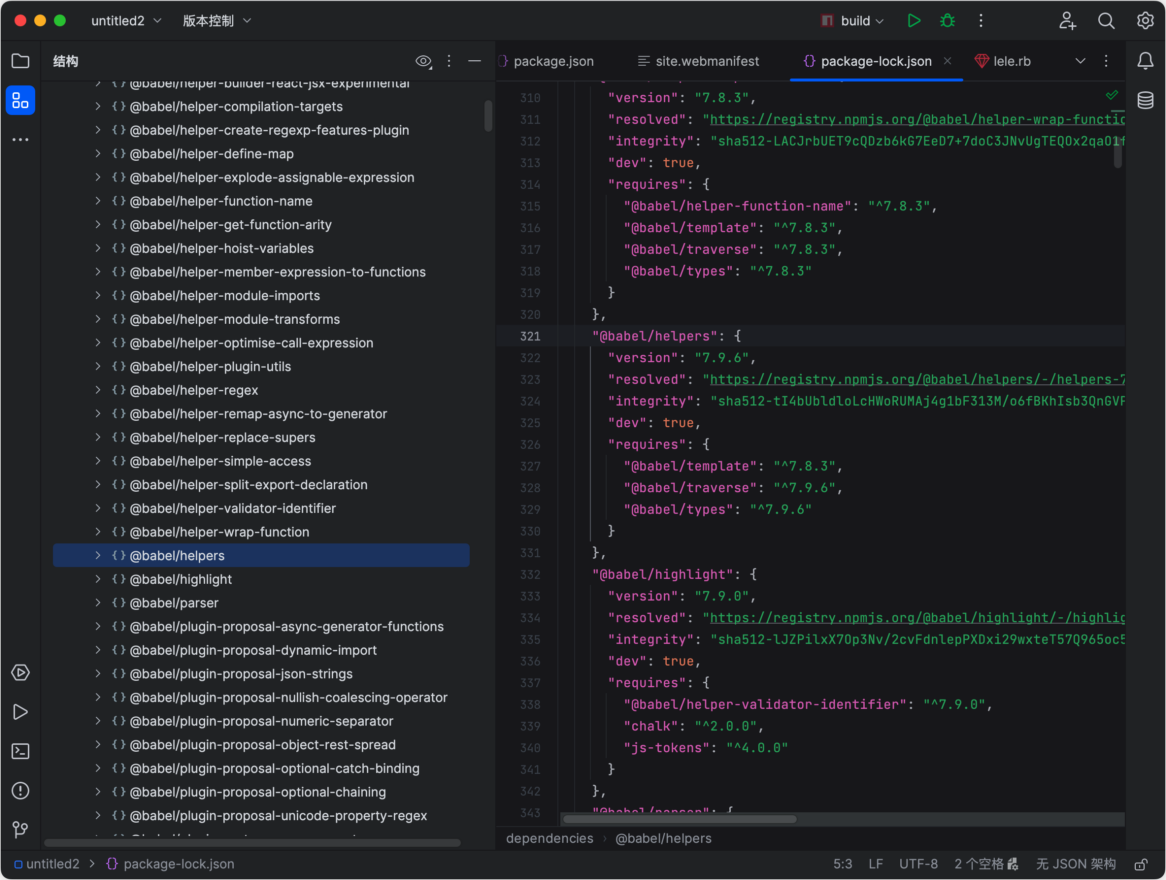Select the Structure tool window icon

[x=21, y=100]
